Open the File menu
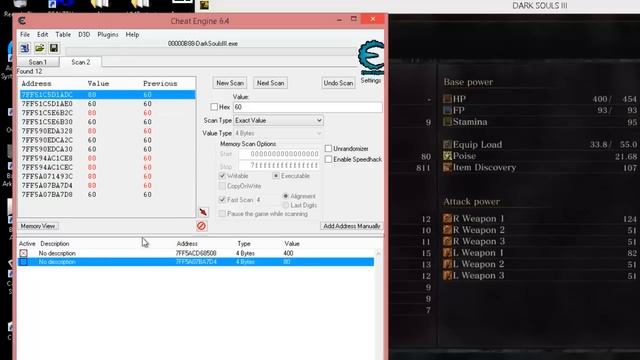 pos(25,35)
